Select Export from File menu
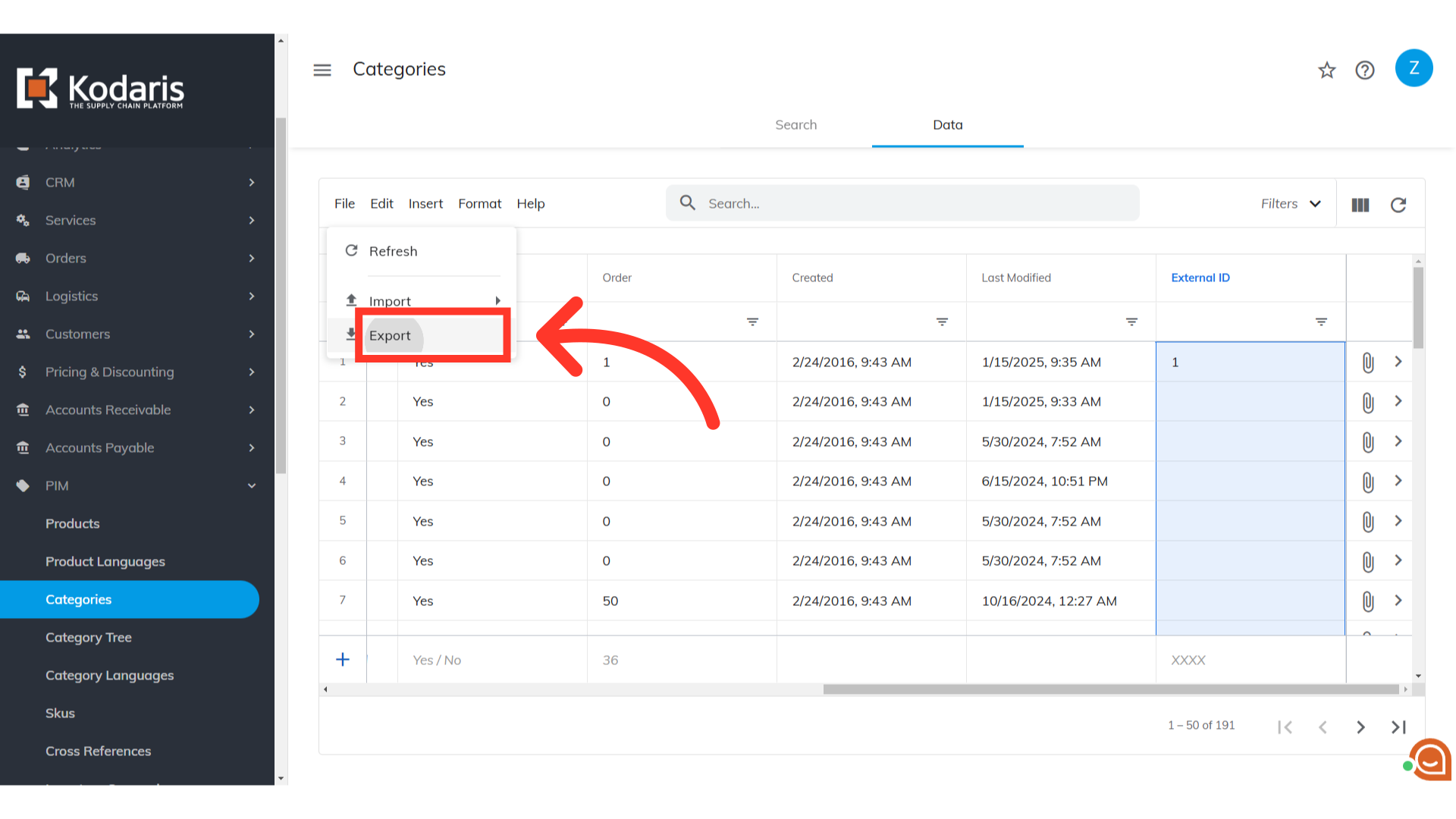The image size is (1456, 819). [390, 336]
